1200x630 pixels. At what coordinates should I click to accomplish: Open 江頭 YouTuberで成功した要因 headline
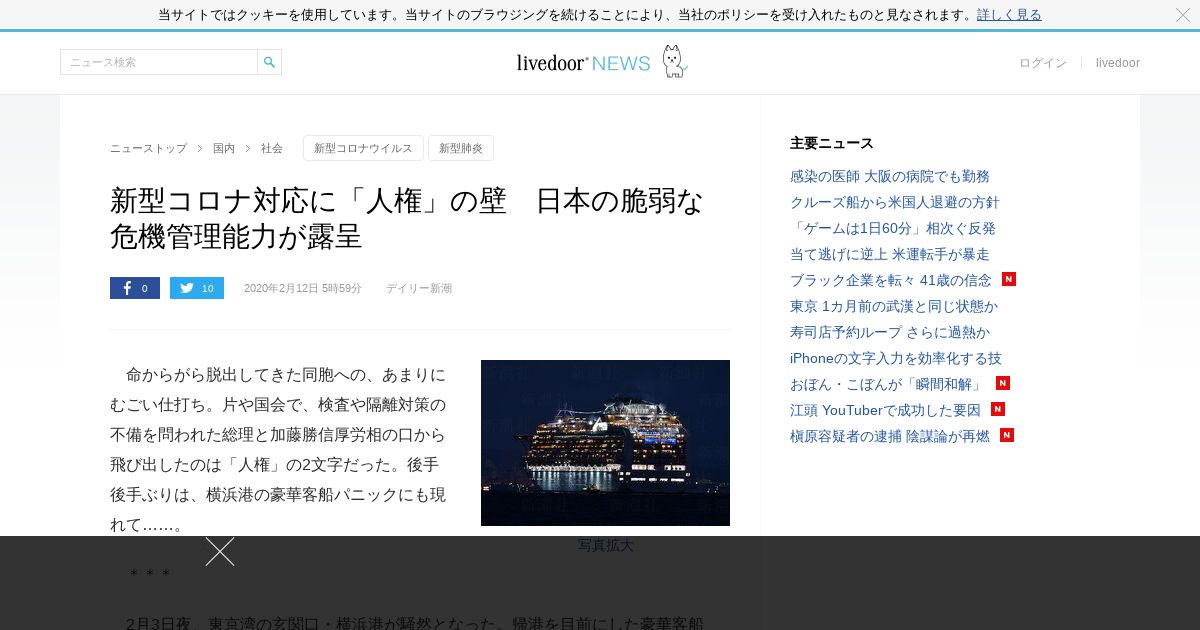pos(885,410)
